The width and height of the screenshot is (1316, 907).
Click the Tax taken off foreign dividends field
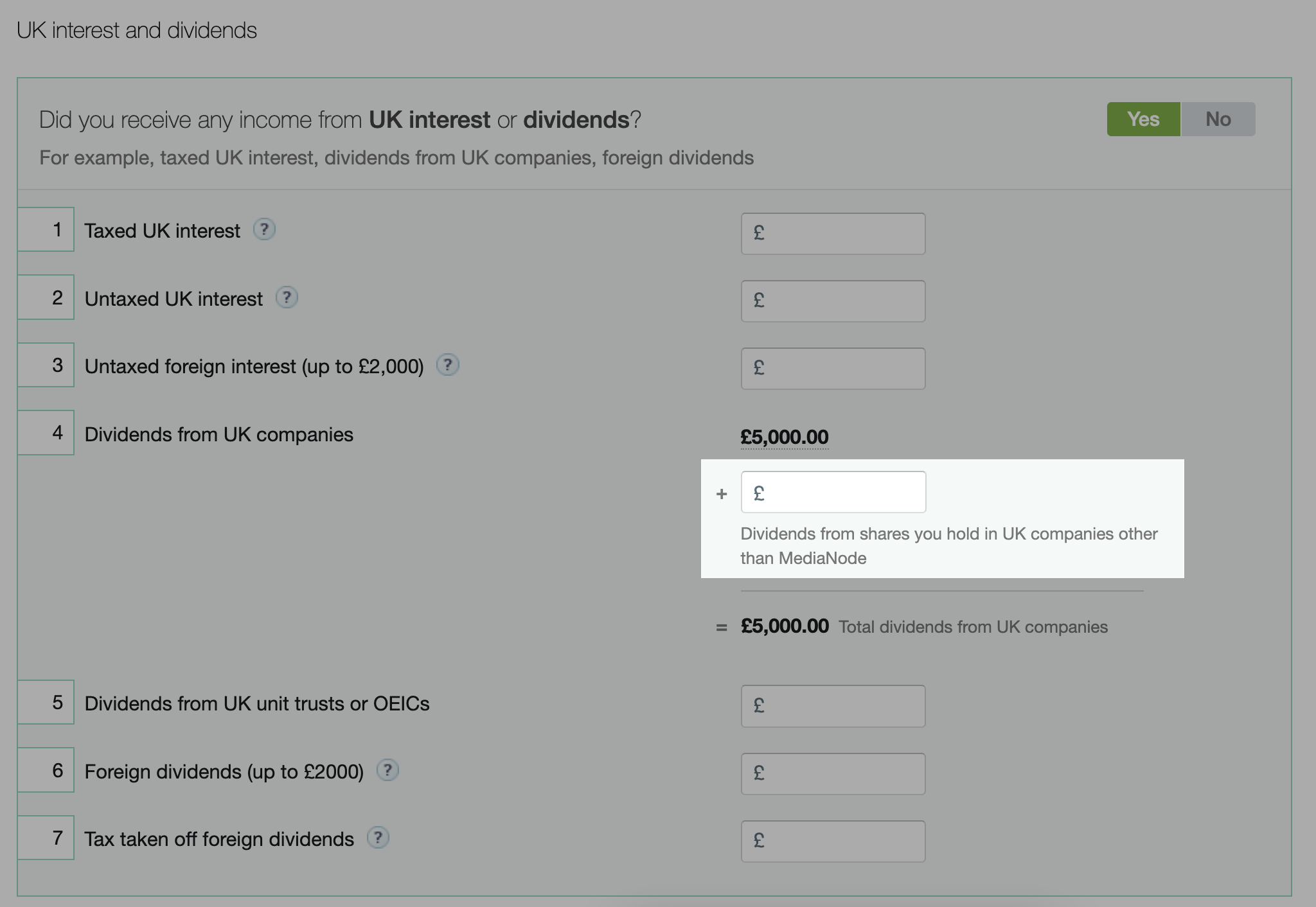833,841
